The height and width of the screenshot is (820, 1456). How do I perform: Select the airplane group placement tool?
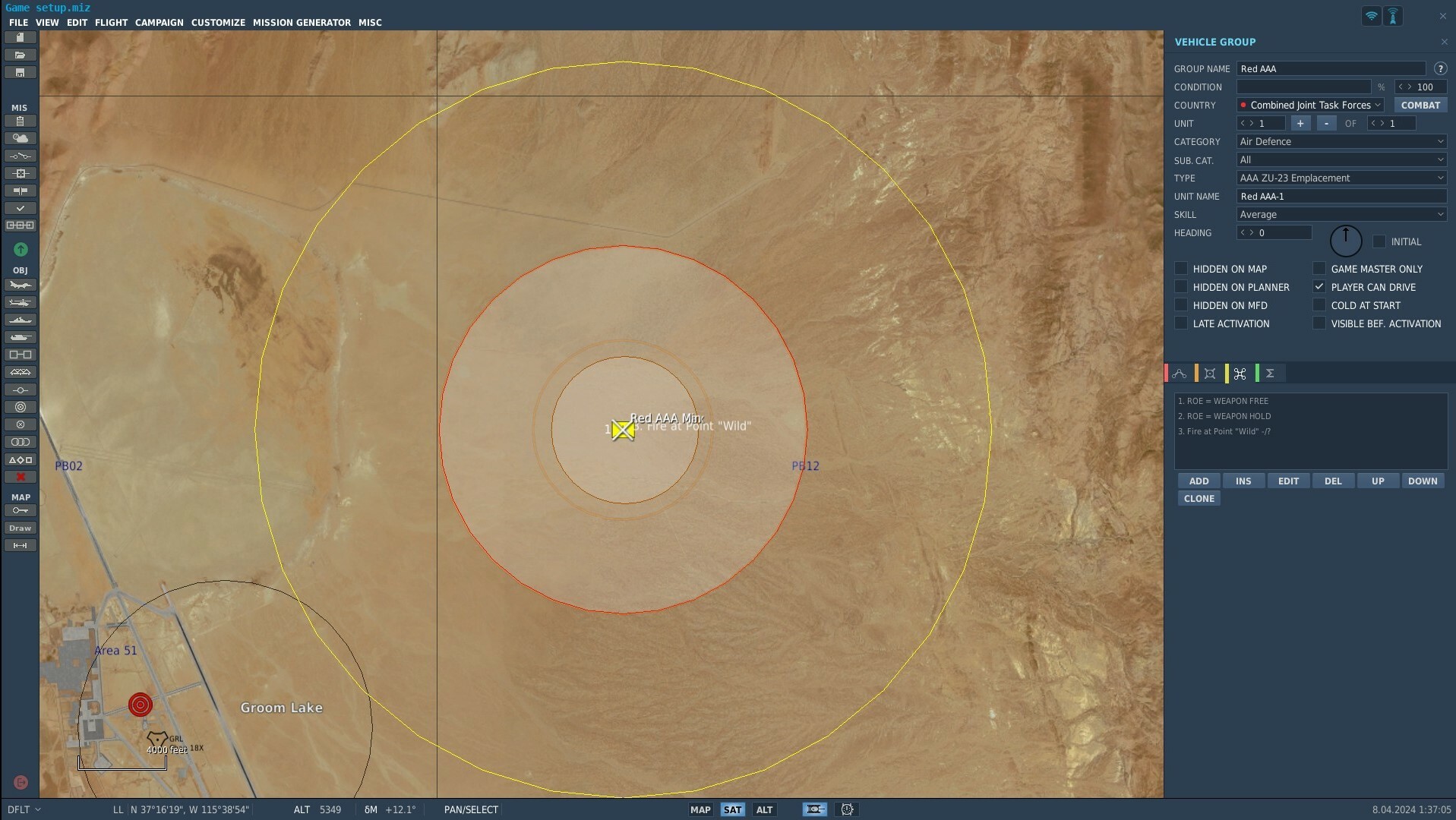pyautogui.click(x=21, y=285)
